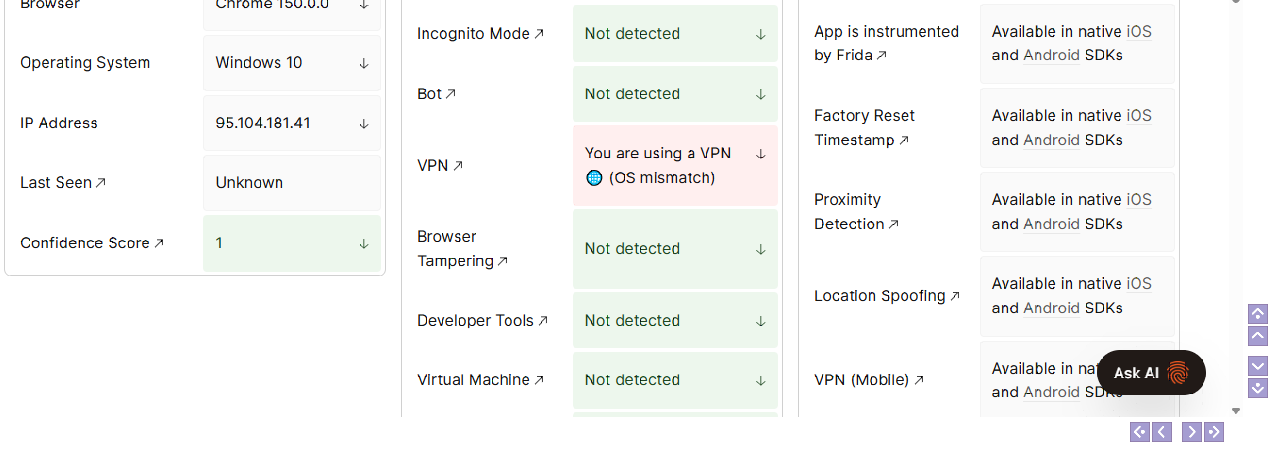Click the purple right arrow navigation icon
The width and height of the screenshot is (1273, 451).
click(1192, 432)
